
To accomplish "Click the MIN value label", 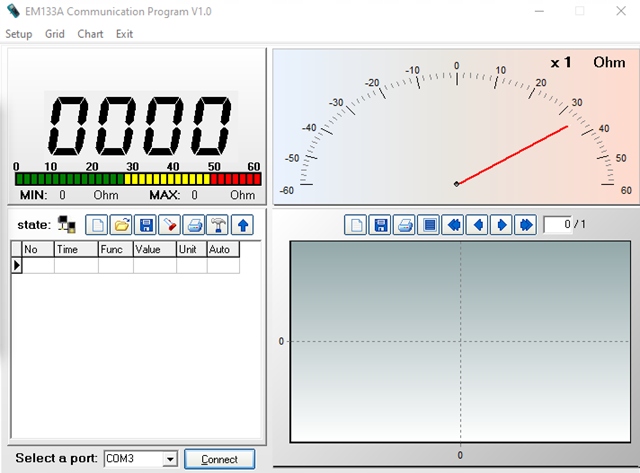I will [x=33, y=195].
